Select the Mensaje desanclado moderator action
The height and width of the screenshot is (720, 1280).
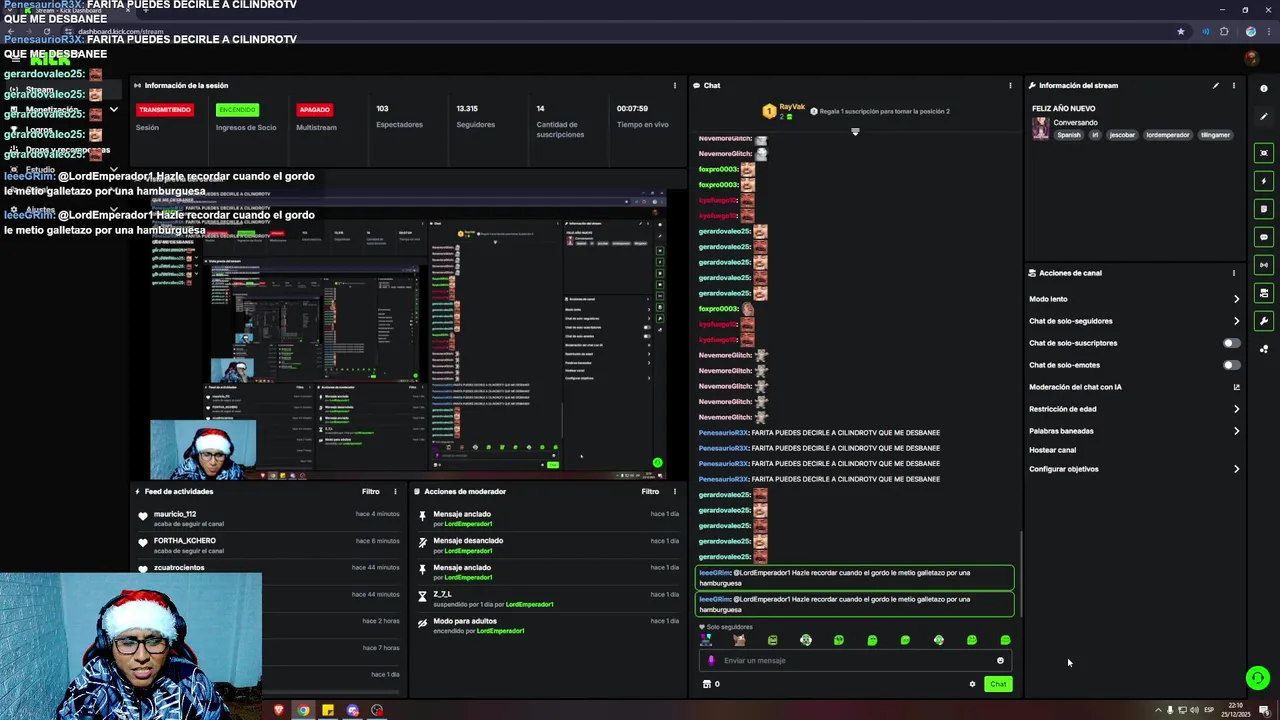click(548, 545)
